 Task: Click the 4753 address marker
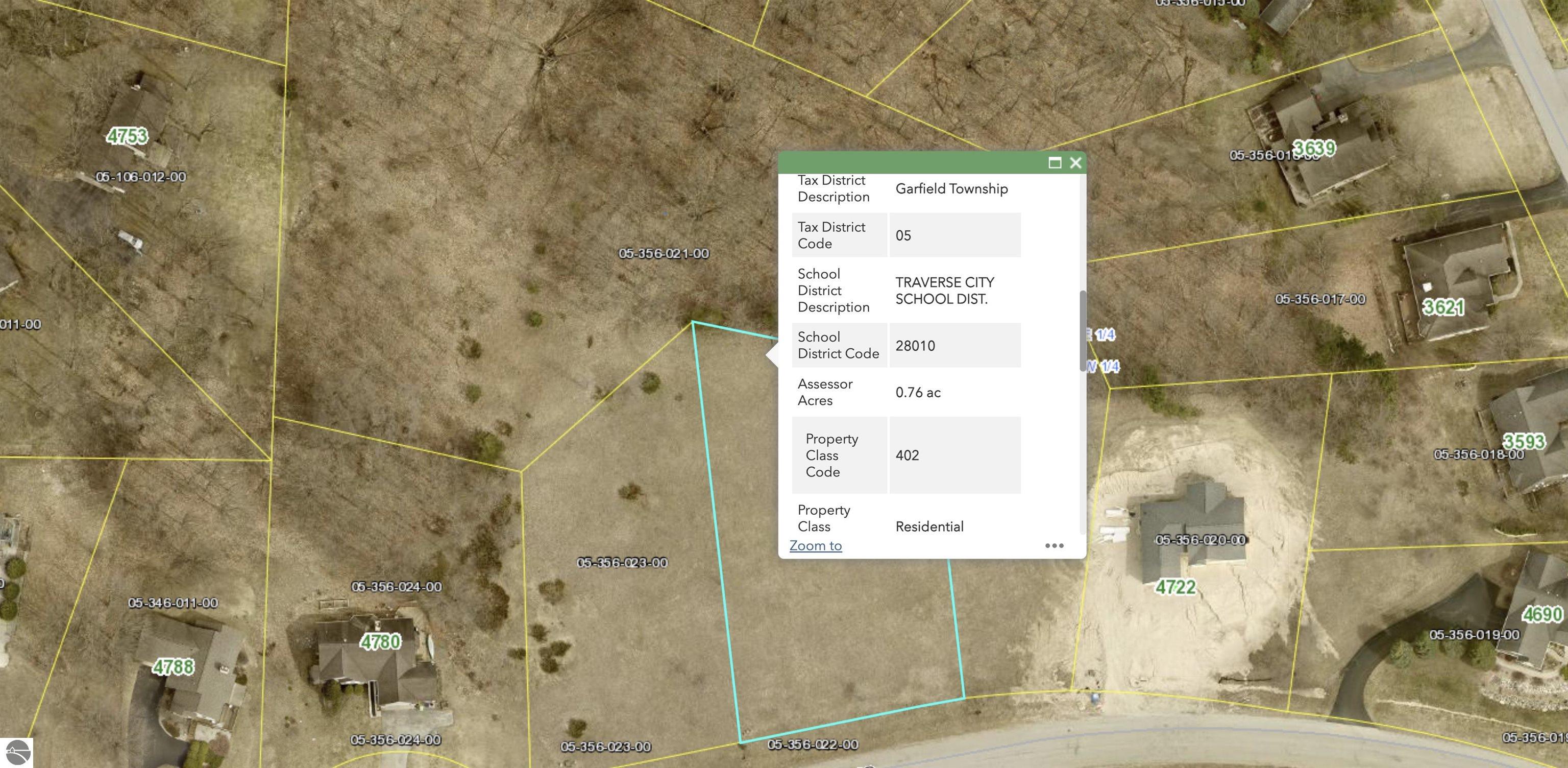[x=127, y=136]
